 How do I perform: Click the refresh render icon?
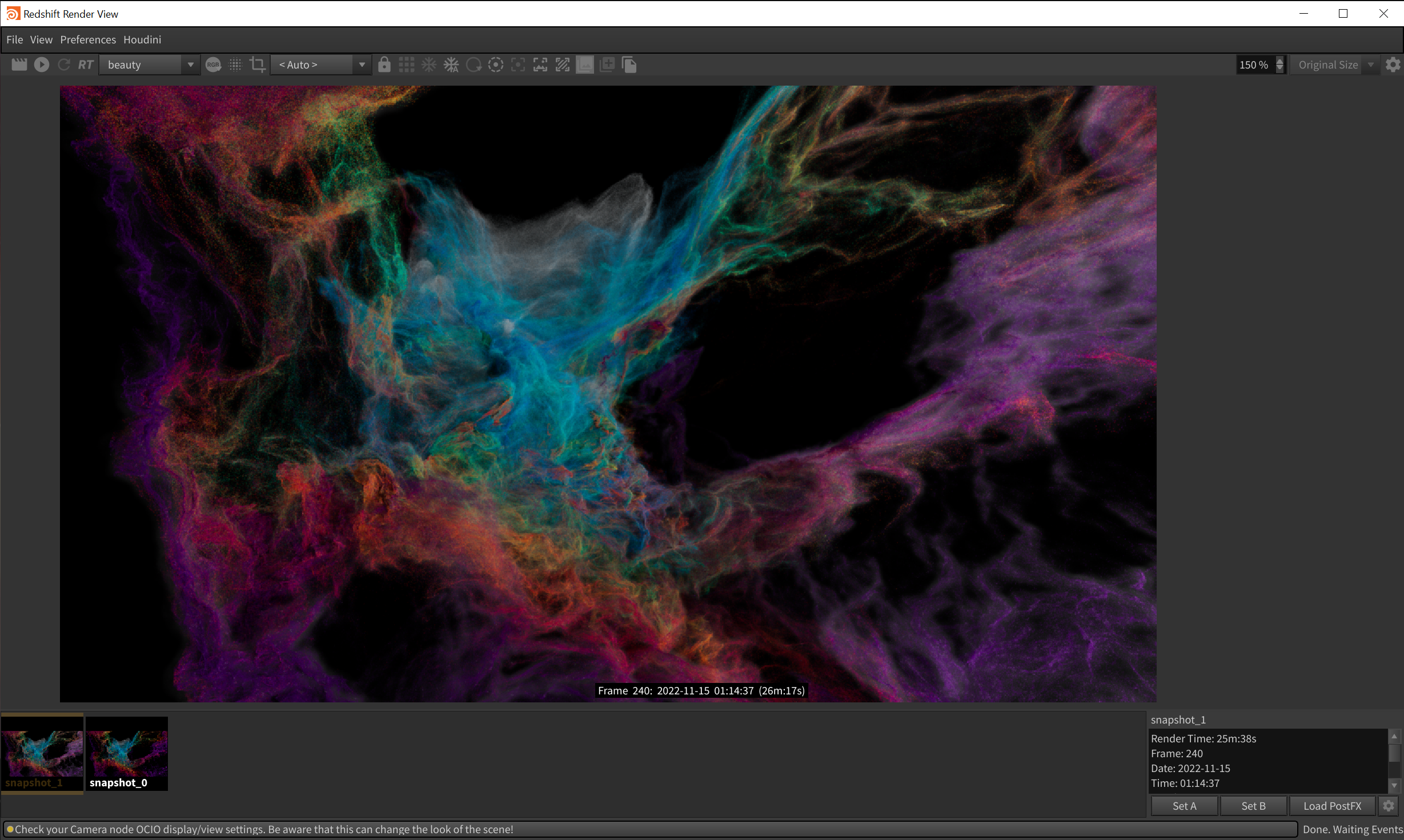(63, 65)
